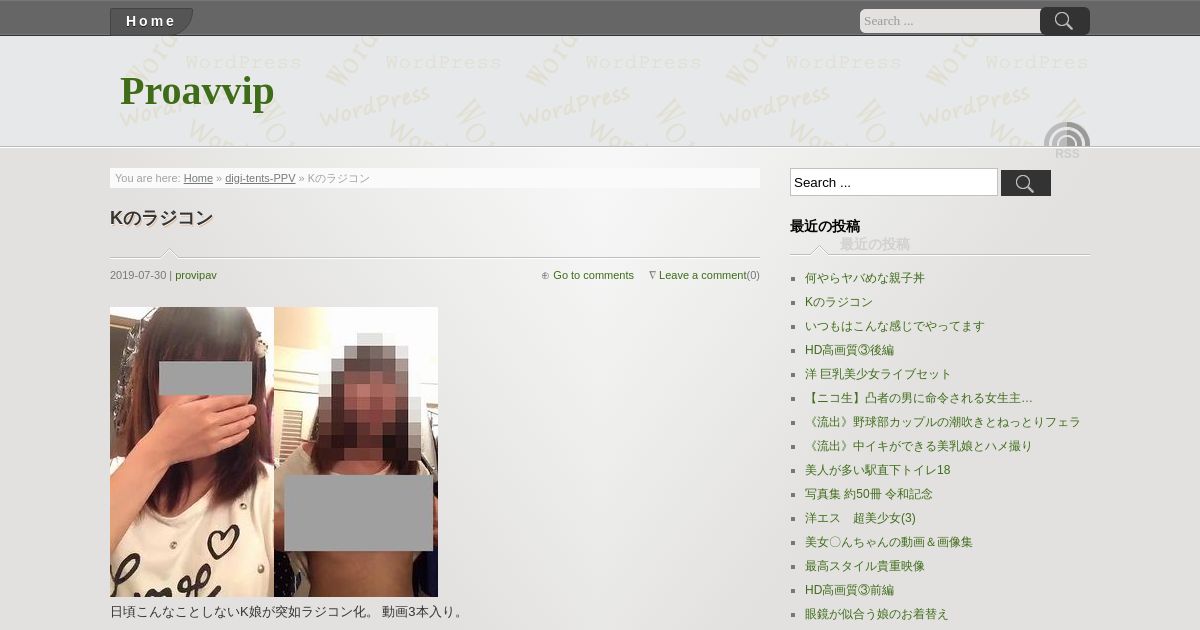This screenshot has width=1200, height=630.
Task: Click the header search magnifier button
Action: (x=1064, y=21)
